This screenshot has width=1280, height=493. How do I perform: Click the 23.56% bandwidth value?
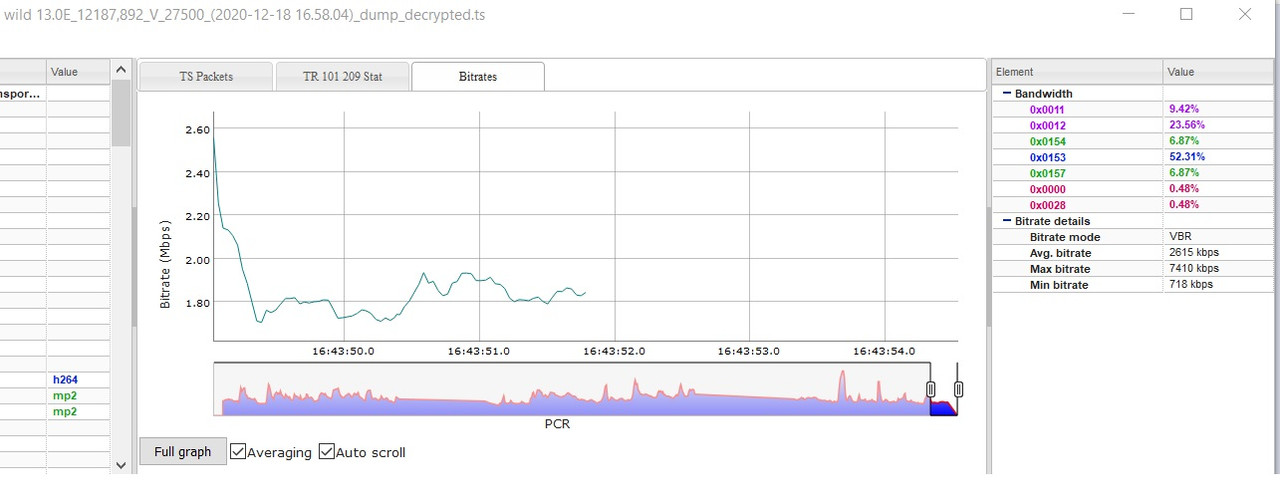pos(1186,125)
